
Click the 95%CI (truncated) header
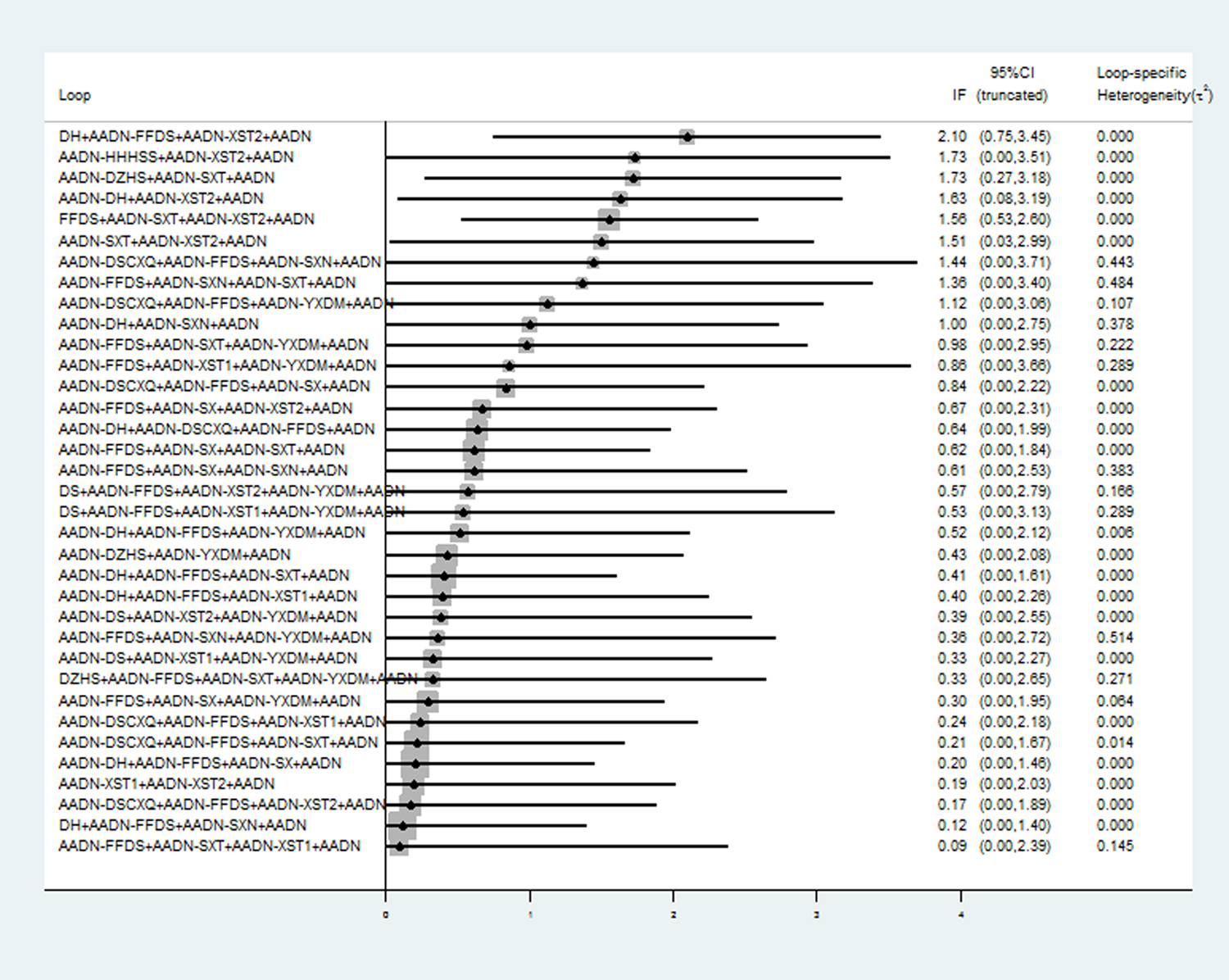[x=1012, y=84]
